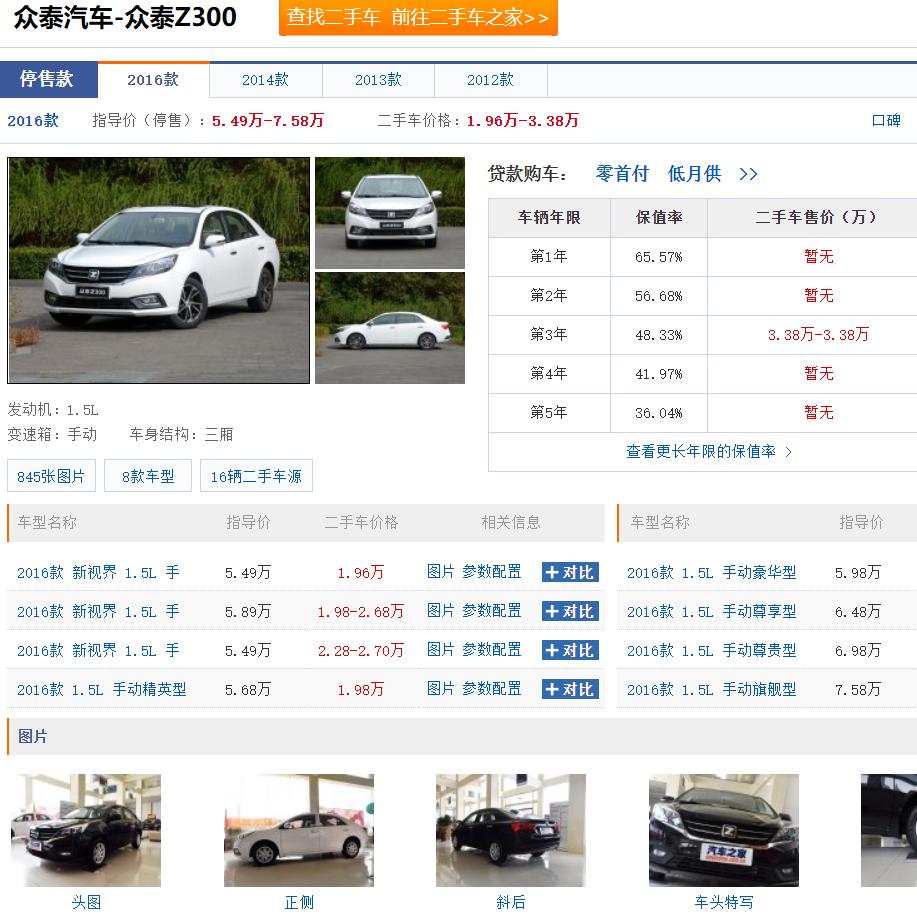Switch to the 2012款 tab
Screen dimensions: 917x918
[x=489, y=79]
